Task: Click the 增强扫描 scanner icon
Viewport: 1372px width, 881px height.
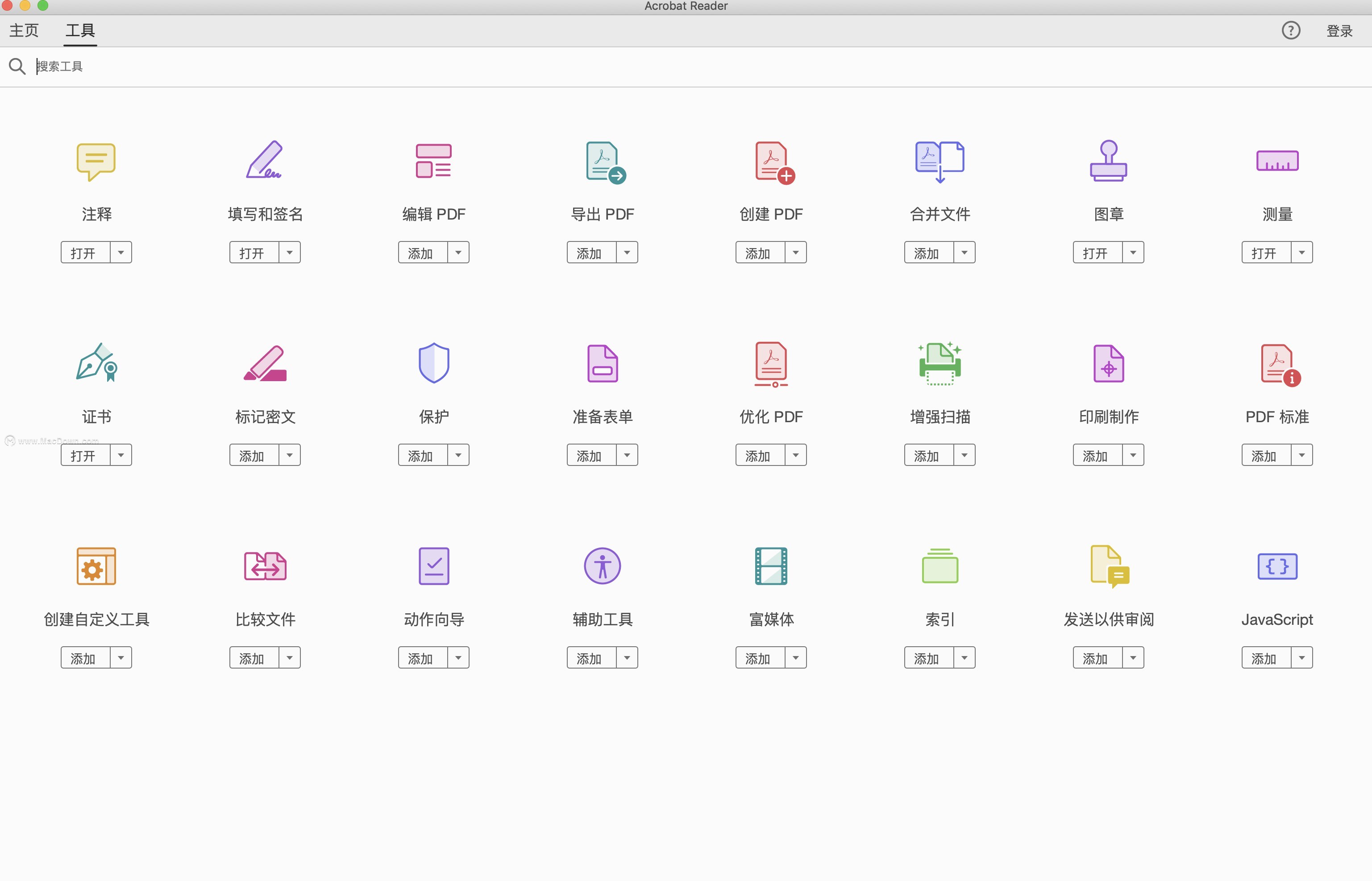Action: 940,364
